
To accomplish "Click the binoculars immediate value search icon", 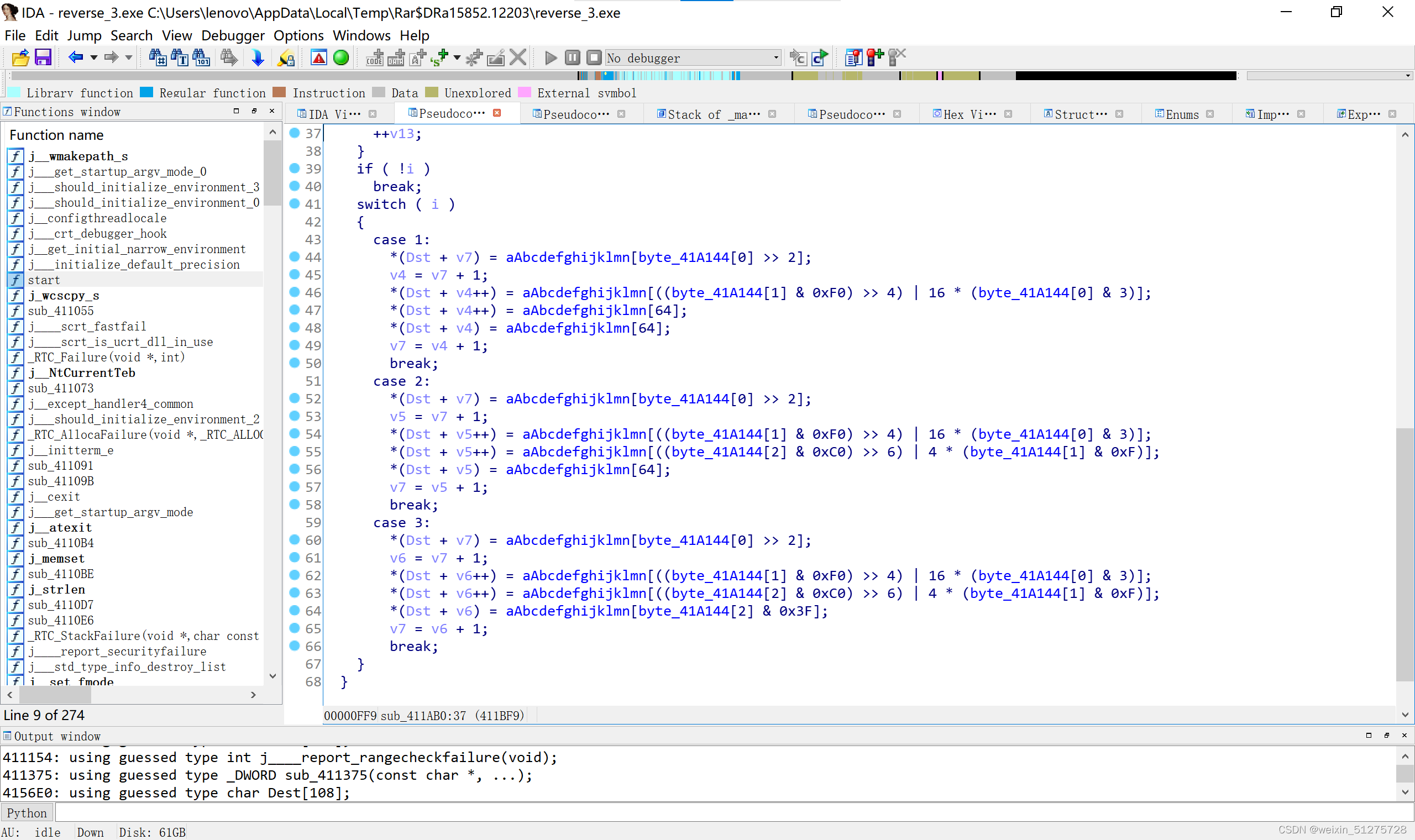I will pos(158,57).
